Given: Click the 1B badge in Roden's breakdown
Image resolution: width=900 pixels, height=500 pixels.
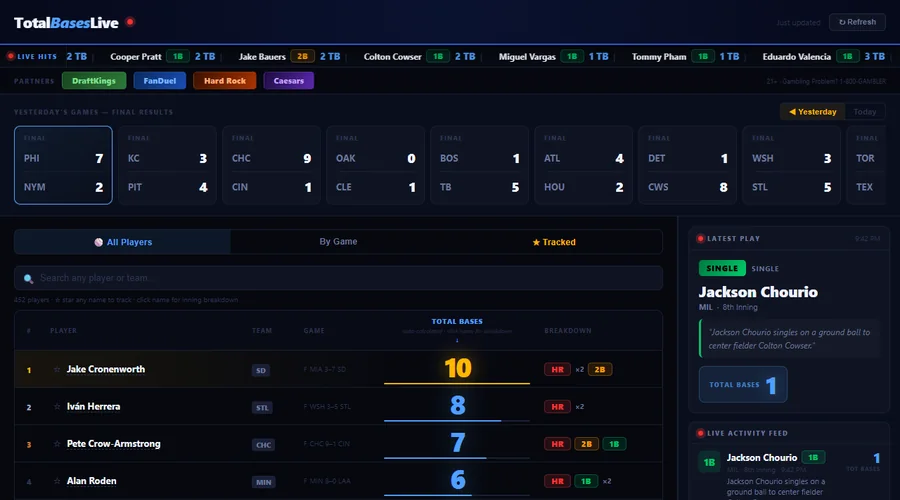Looking at the screenshot, I should point(585,482).
